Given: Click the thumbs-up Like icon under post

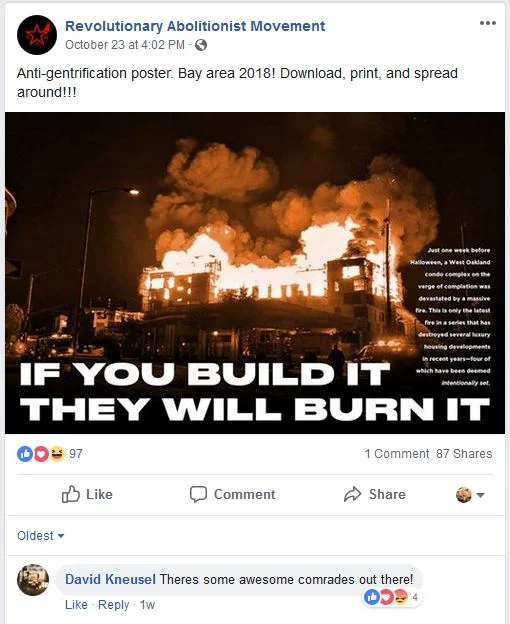Looking at the screenshot, I should pos(71,494).
